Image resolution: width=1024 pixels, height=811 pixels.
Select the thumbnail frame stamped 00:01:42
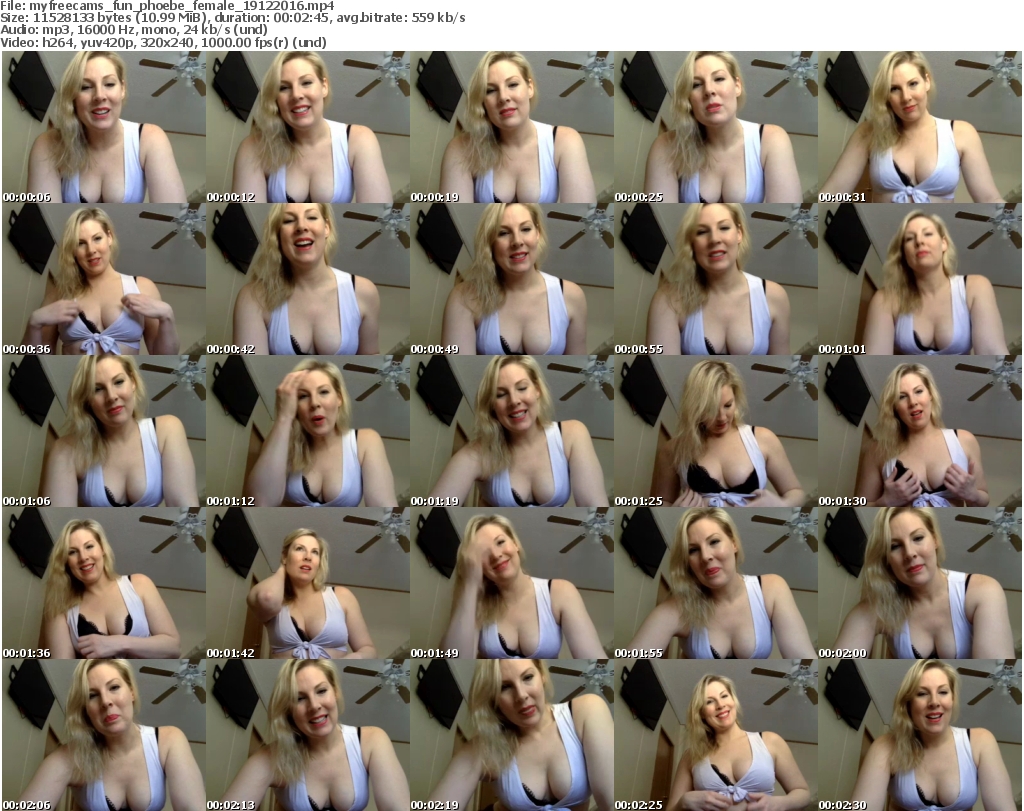[308, 583]
